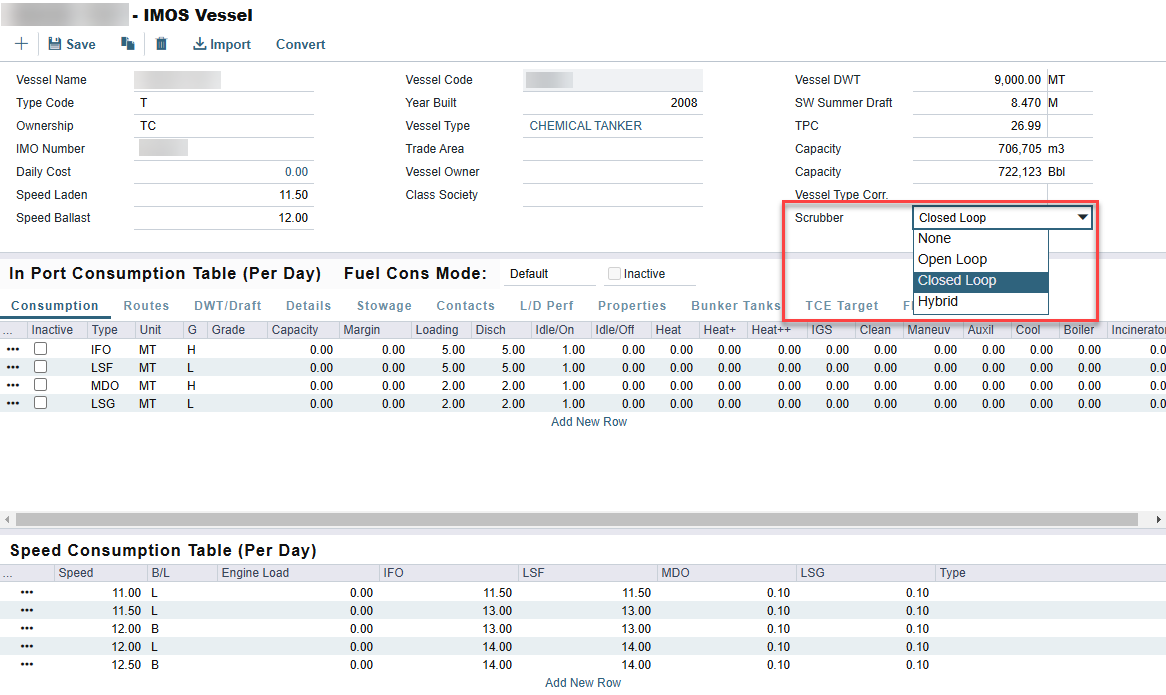Image resolution: width=1166 pixels, height=695 pixels.
Task: Click the Speed Laden value field
Action: pyautogui.click(x=223, y=195)
